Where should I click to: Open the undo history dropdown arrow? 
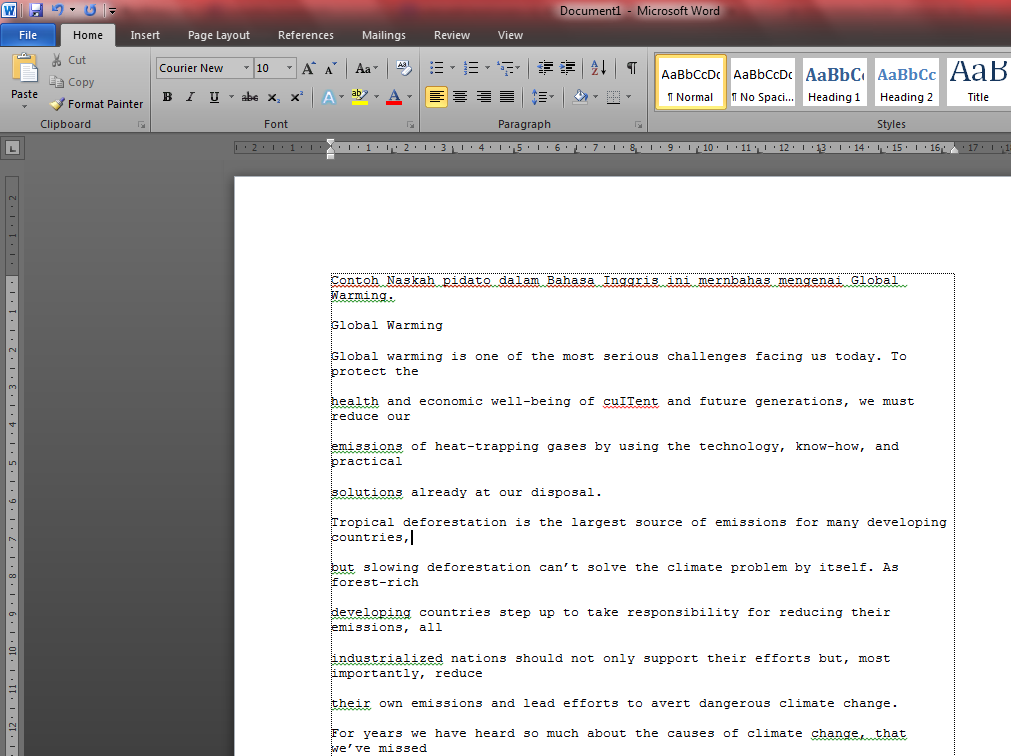pyautogui.click(x=72, y=10)
